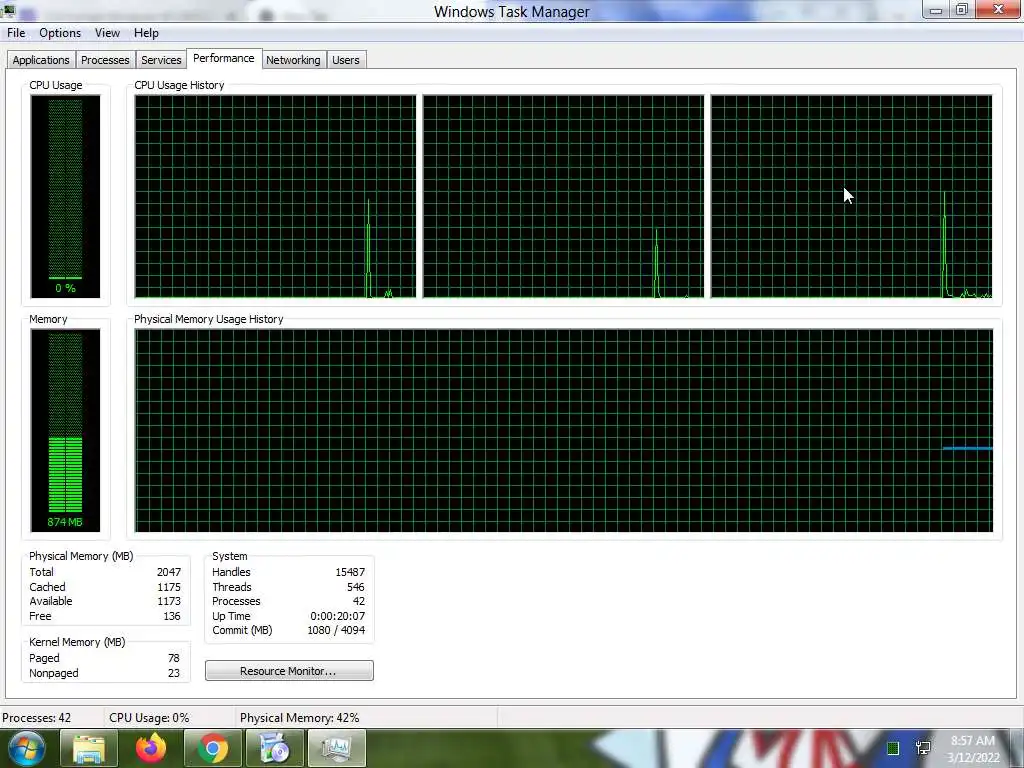Click status bar Physical Memory: 42%
This screenshot has width=1024, height=768.
coord(300,718)
